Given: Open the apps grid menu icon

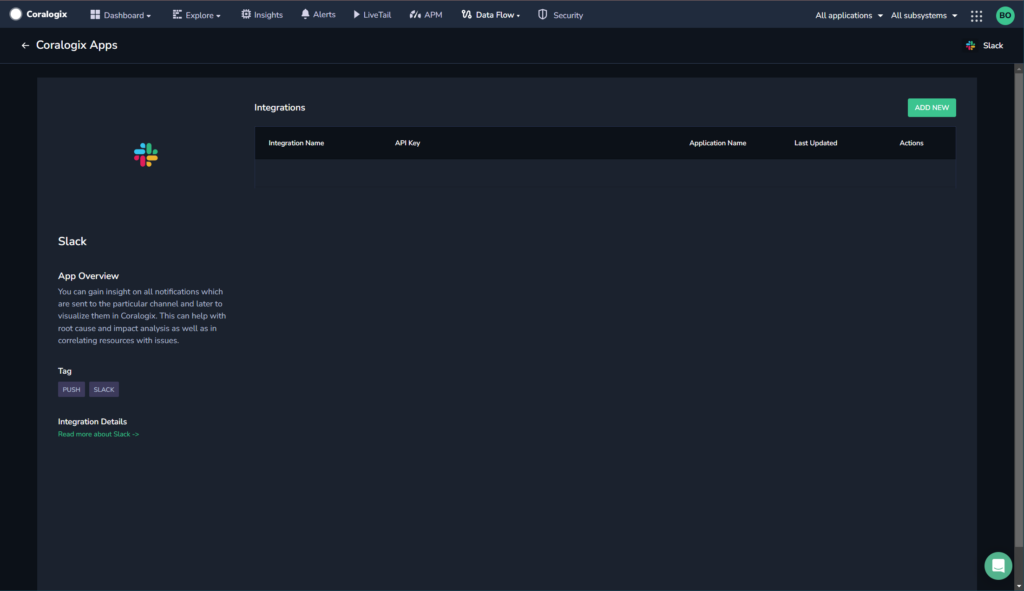Looking at the screenshot, I should [x=976, y=16].
